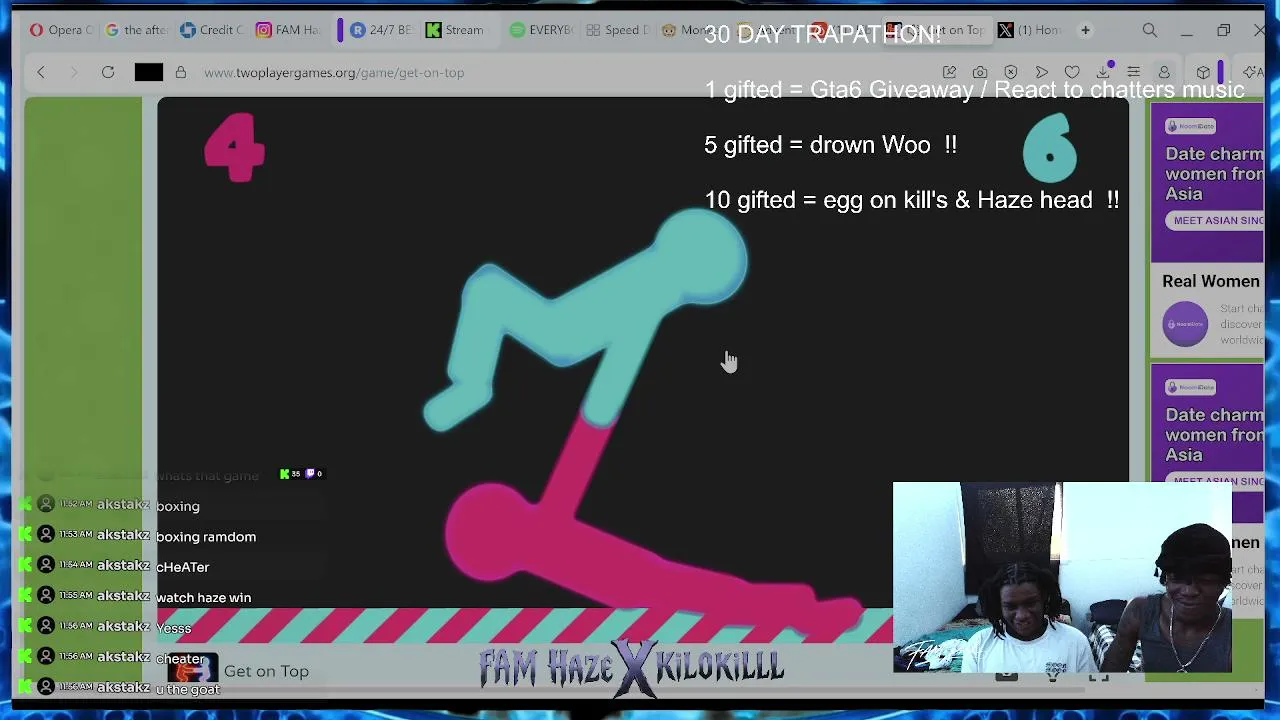Go back using the browser back arrow
The width and height of the screenshot is (1280, 720).
pyautogui.click(x=41, y=72)
